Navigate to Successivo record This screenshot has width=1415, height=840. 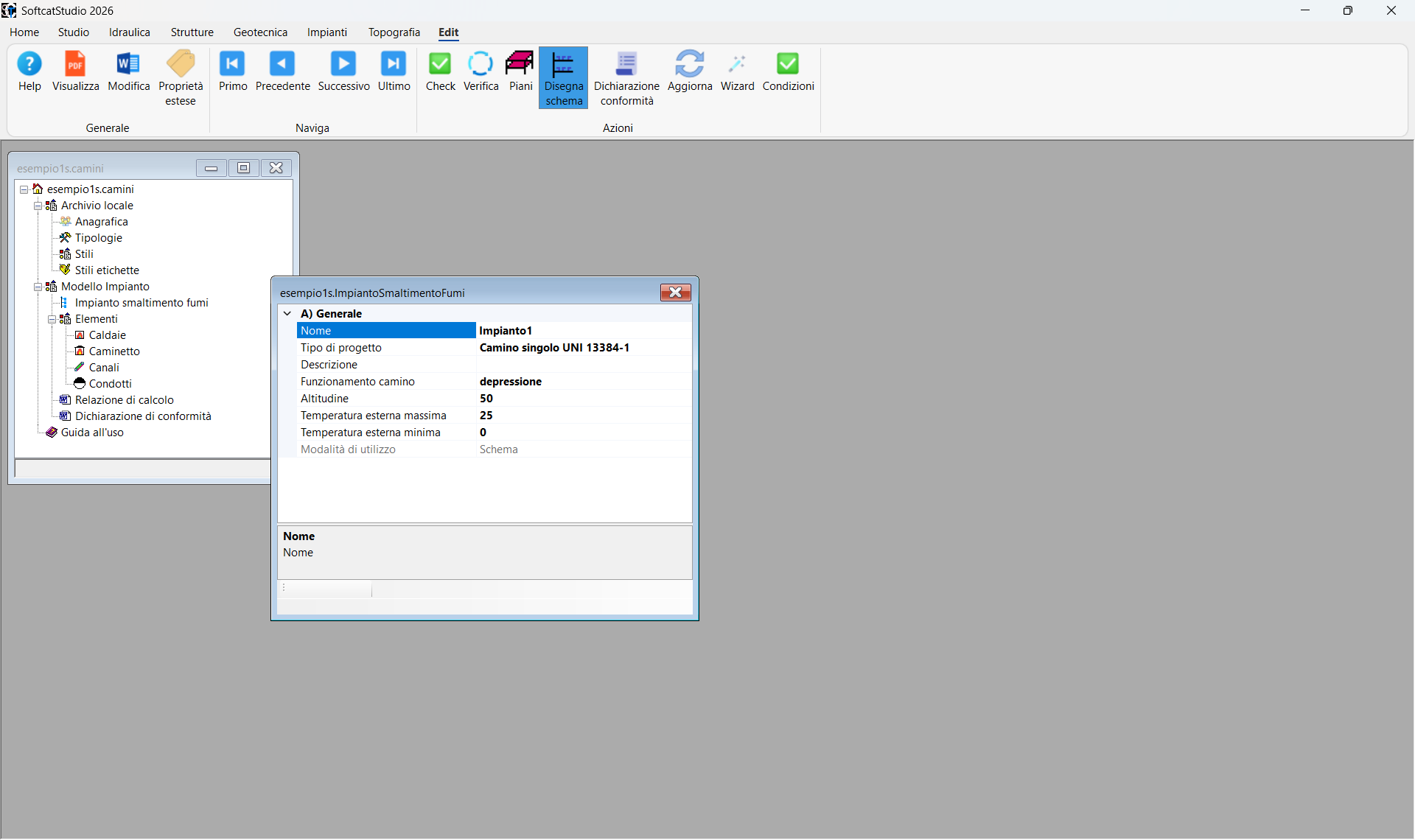tap(343, 71)
